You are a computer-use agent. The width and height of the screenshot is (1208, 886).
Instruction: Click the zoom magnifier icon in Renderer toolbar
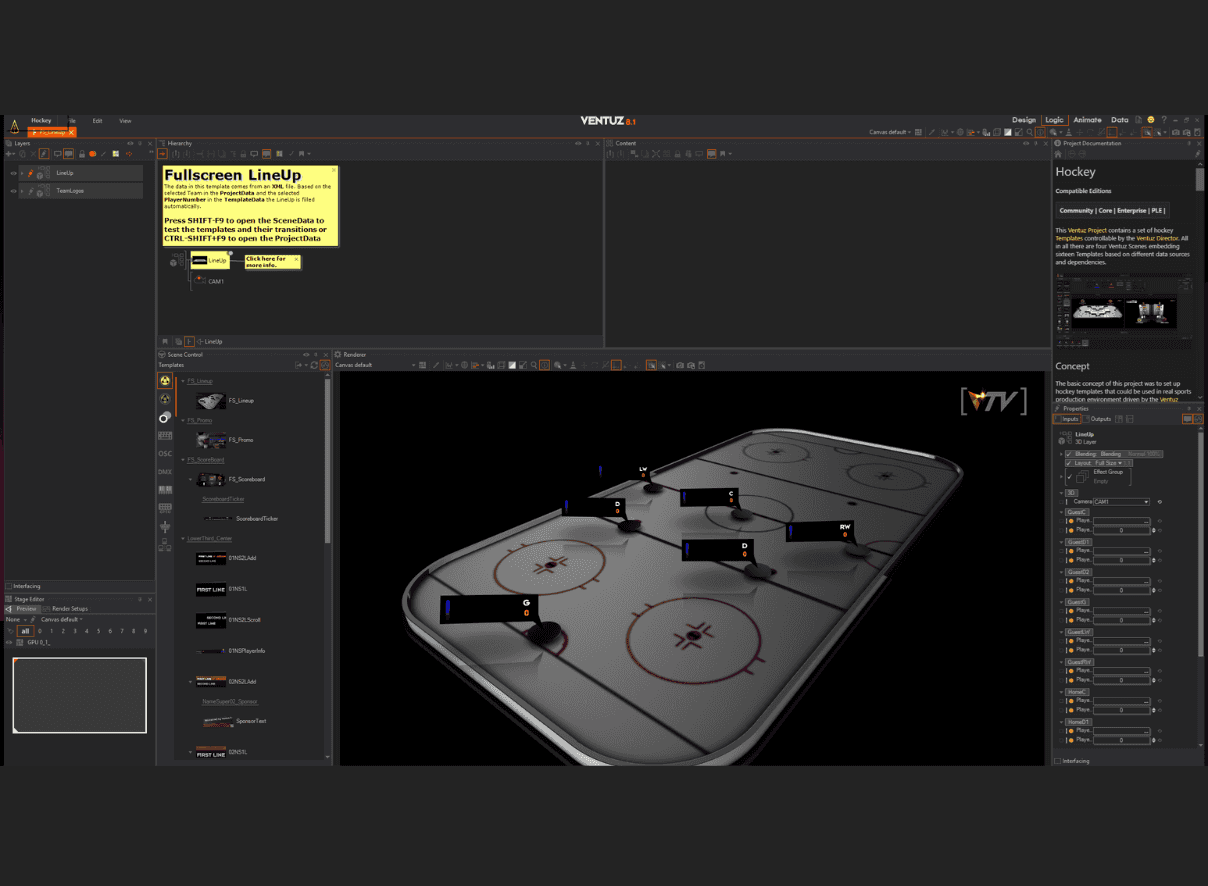click(x=534, y=365)
